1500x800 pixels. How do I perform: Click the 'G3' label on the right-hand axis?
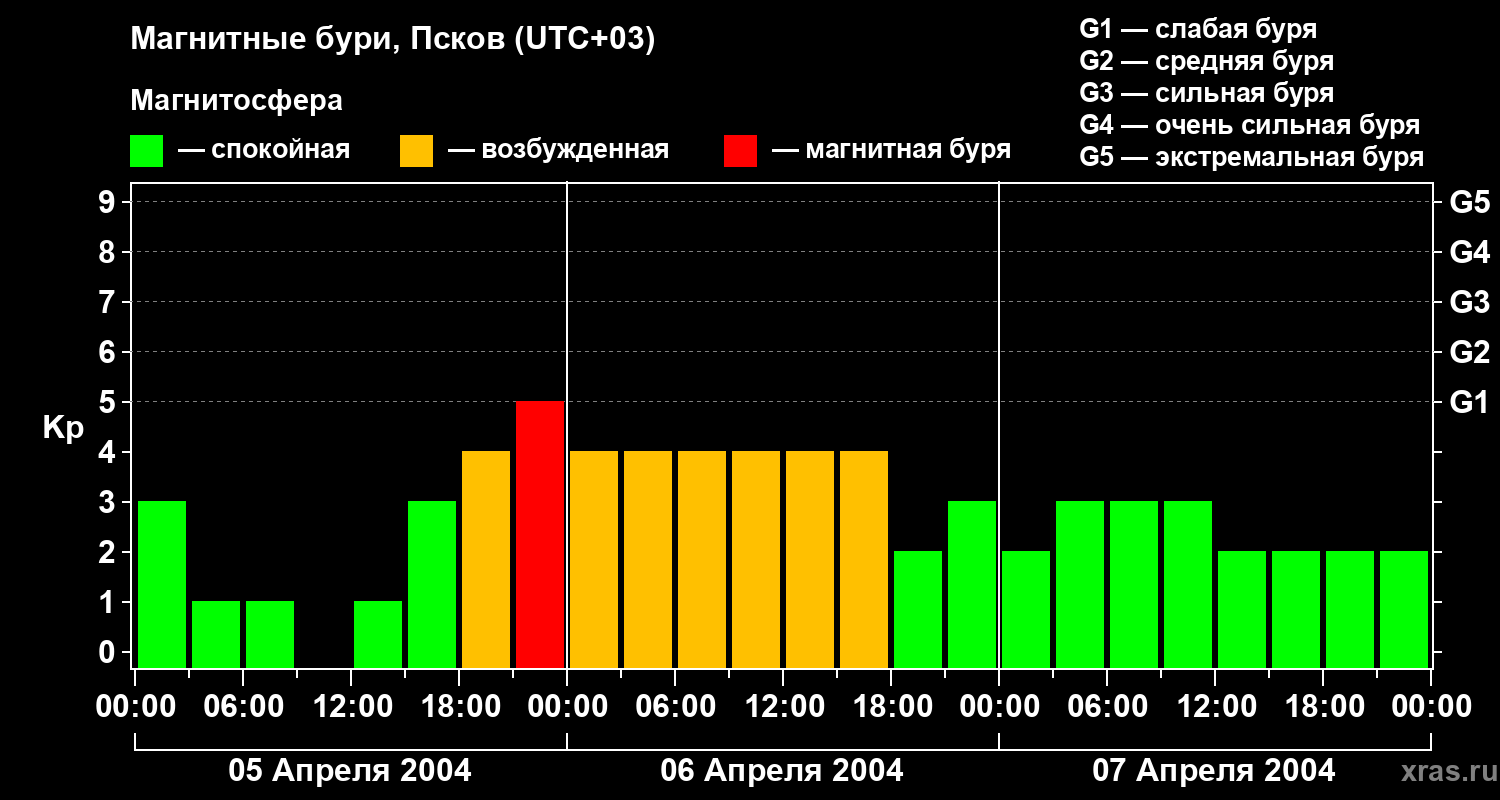tap(1470, 302)
